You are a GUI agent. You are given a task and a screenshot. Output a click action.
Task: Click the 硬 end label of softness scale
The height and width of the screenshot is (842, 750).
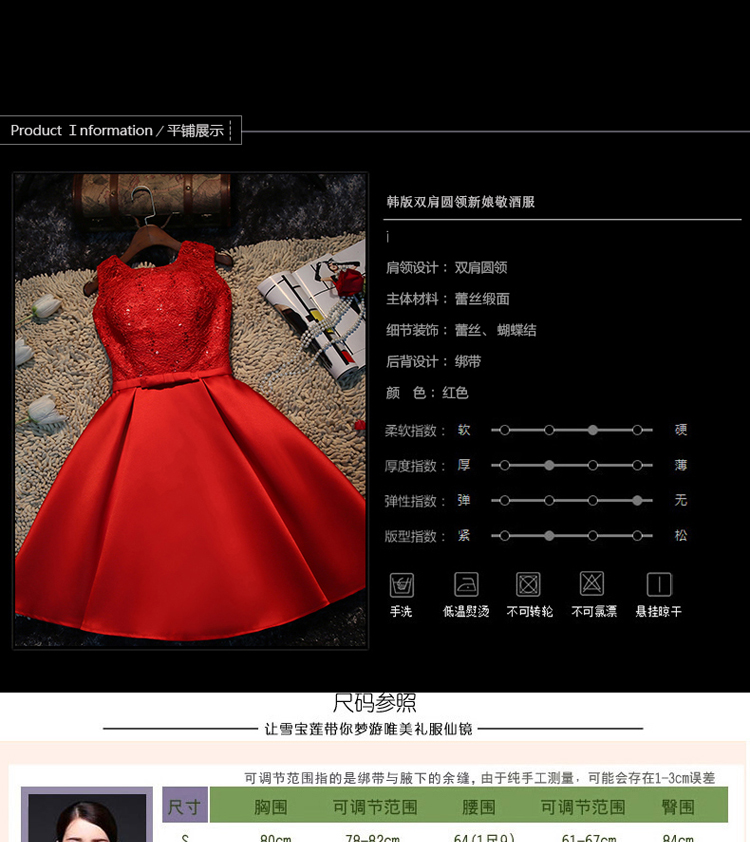[681, 430]
